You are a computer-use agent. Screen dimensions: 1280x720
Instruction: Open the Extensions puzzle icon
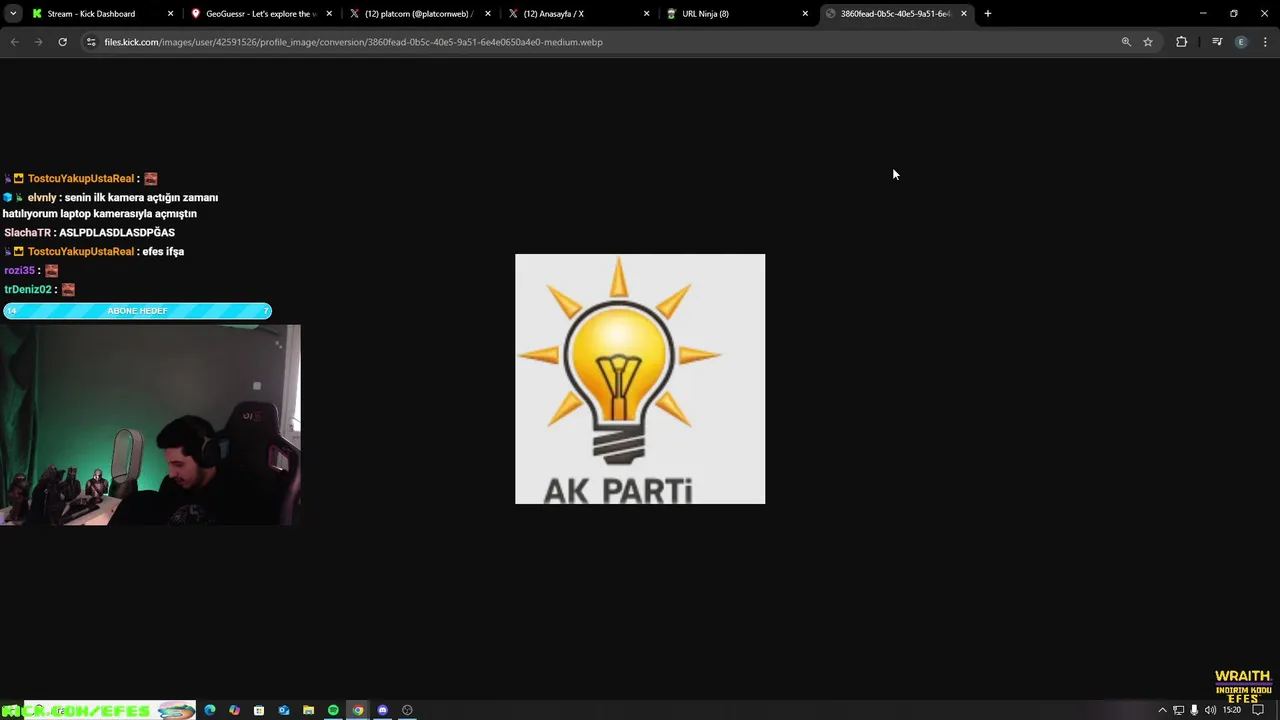pos(1182,42)
